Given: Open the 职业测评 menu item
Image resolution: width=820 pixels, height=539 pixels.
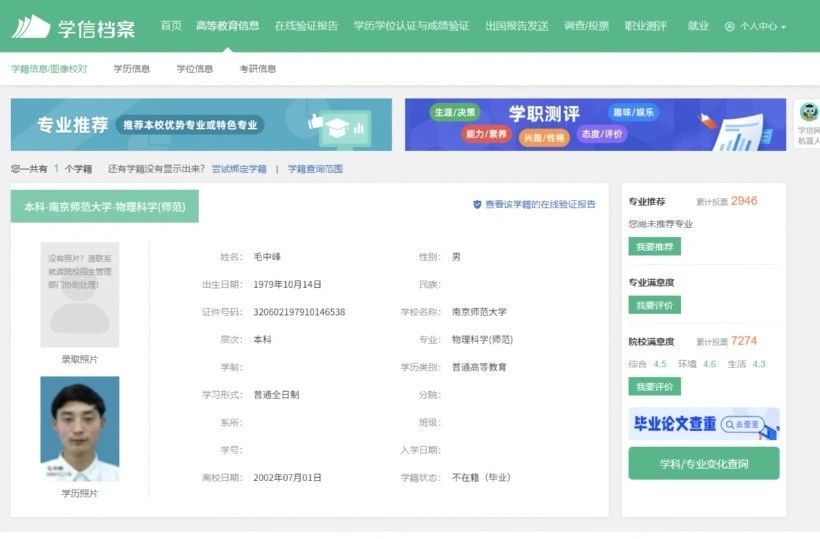Looking at the screenshot, I should [x=646, y=26].
